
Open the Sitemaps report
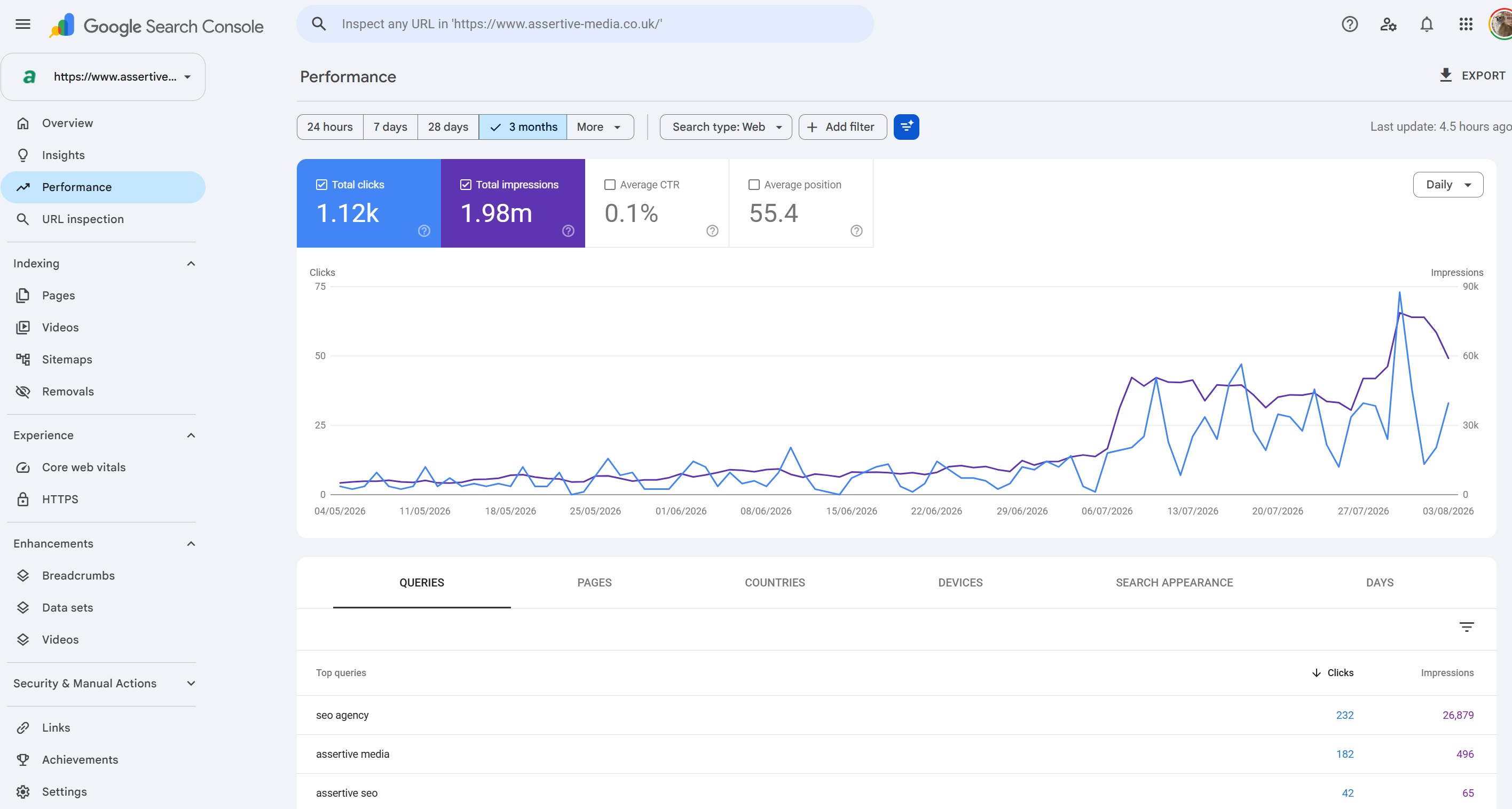[x=103, y=359]
